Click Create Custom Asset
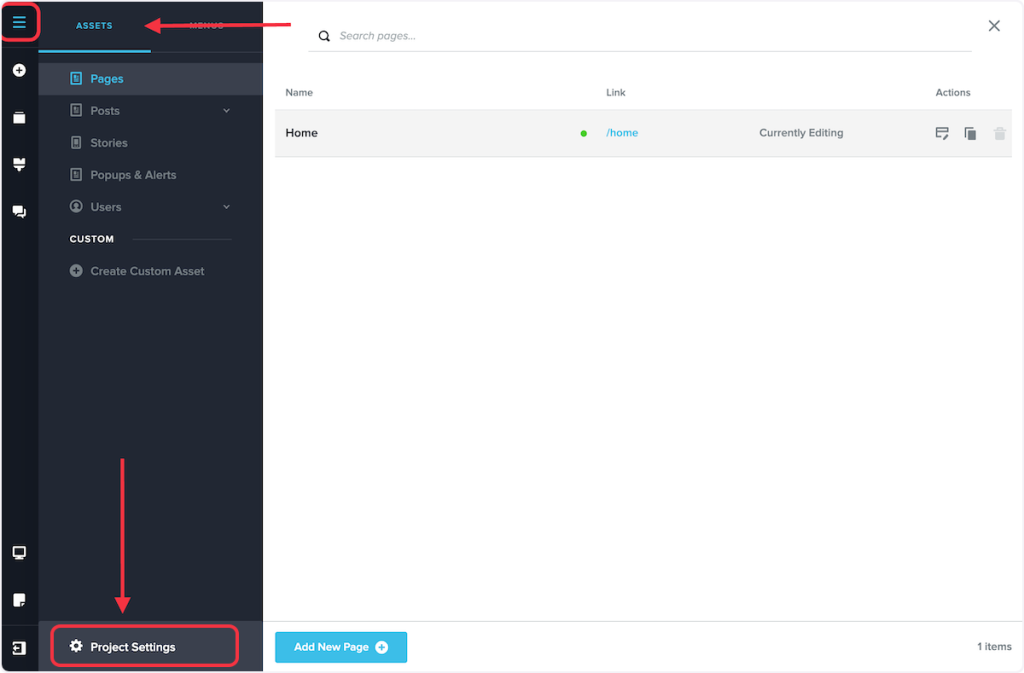Image resolution: width=1024 pixels, height=673 pixels. click(x=147, y=271)
